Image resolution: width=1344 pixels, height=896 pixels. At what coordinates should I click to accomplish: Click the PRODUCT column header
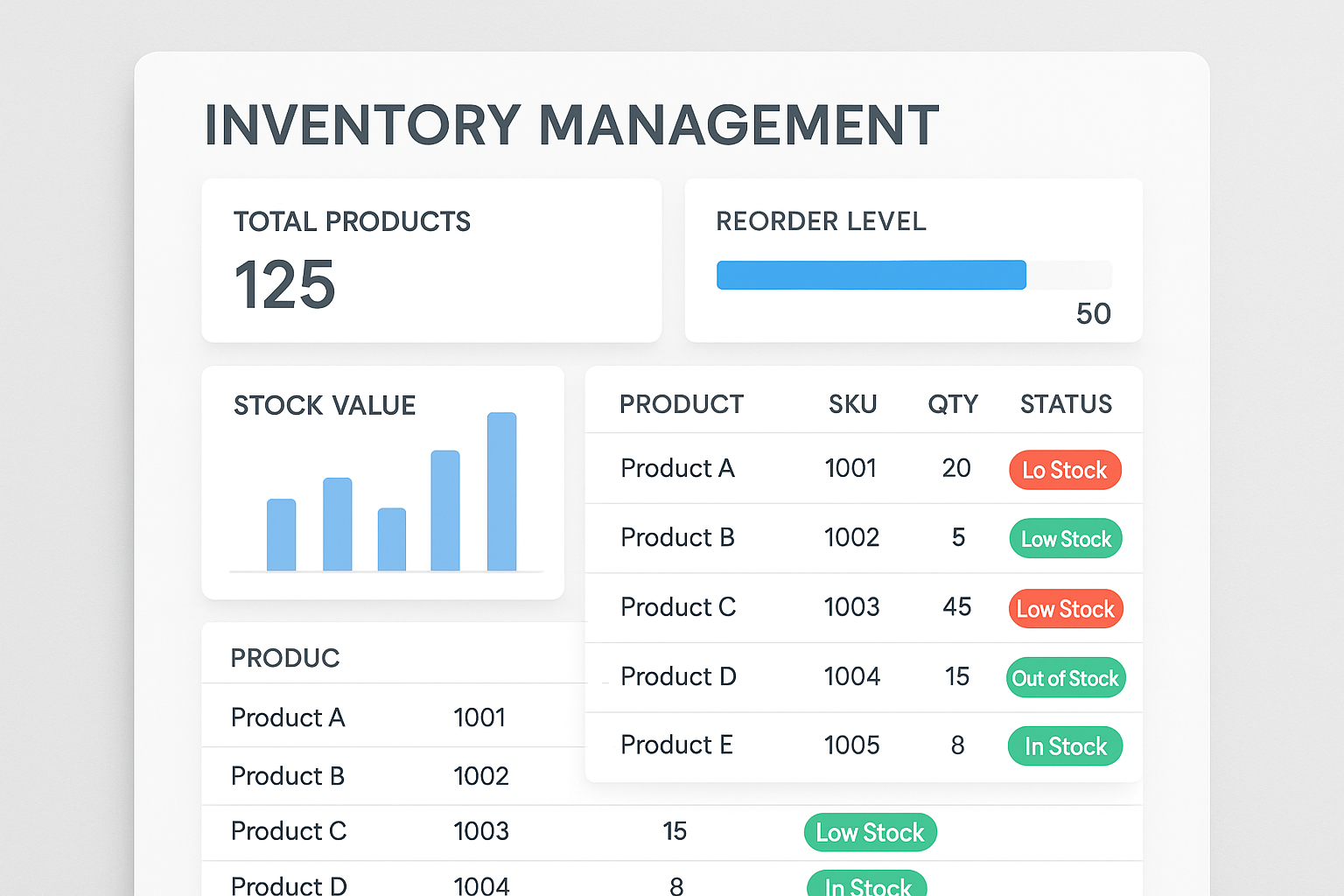tap(682, 403)
